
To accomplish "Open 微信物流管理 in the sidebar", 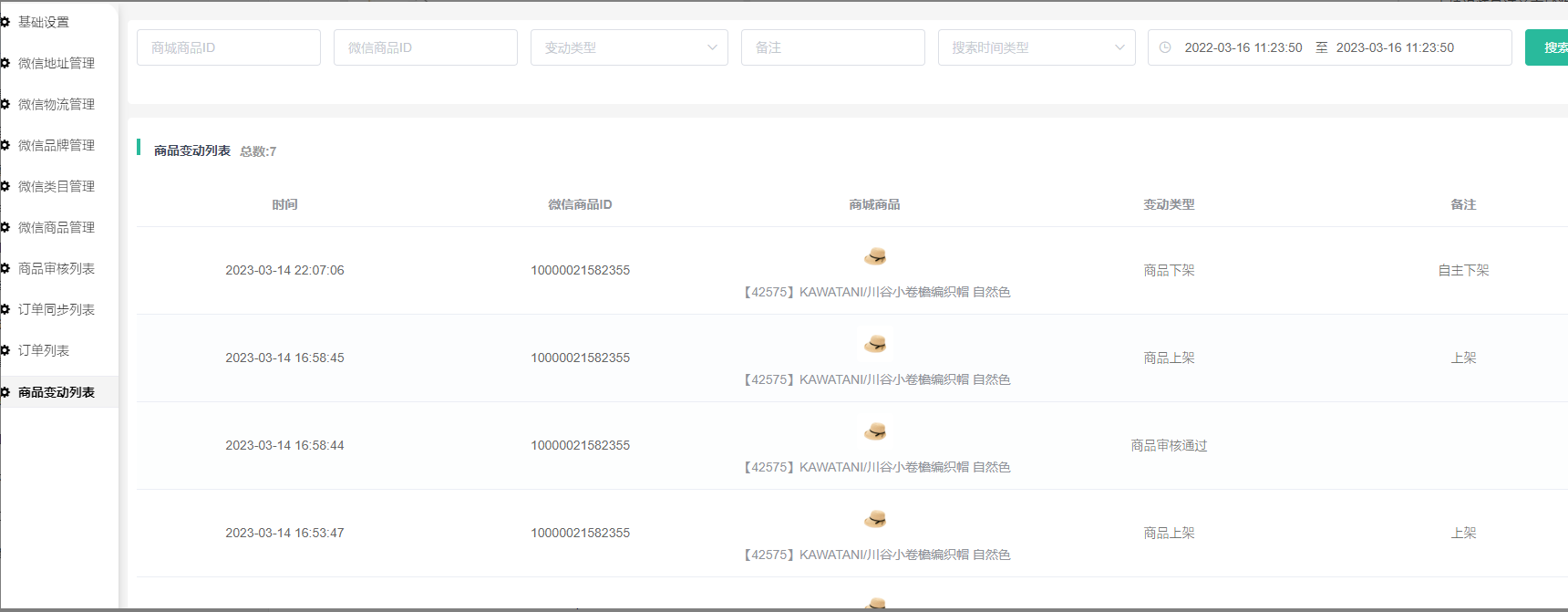I will [x=57, y=104].
